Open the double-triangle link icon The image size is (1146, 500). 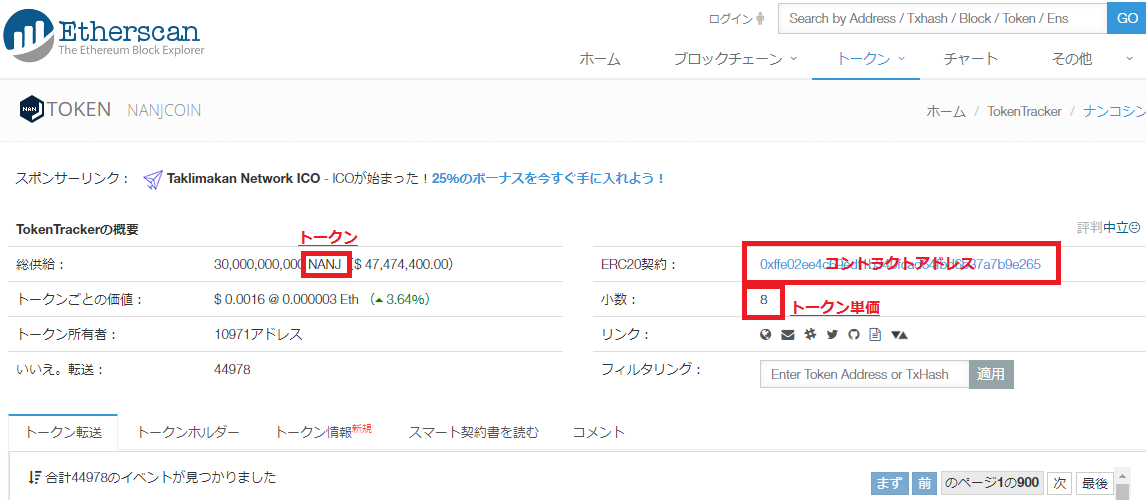point(899,335)
